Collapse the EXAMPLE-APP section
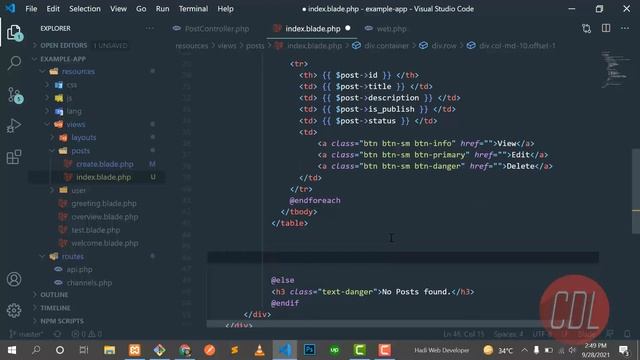 click(x=63, y=59)
